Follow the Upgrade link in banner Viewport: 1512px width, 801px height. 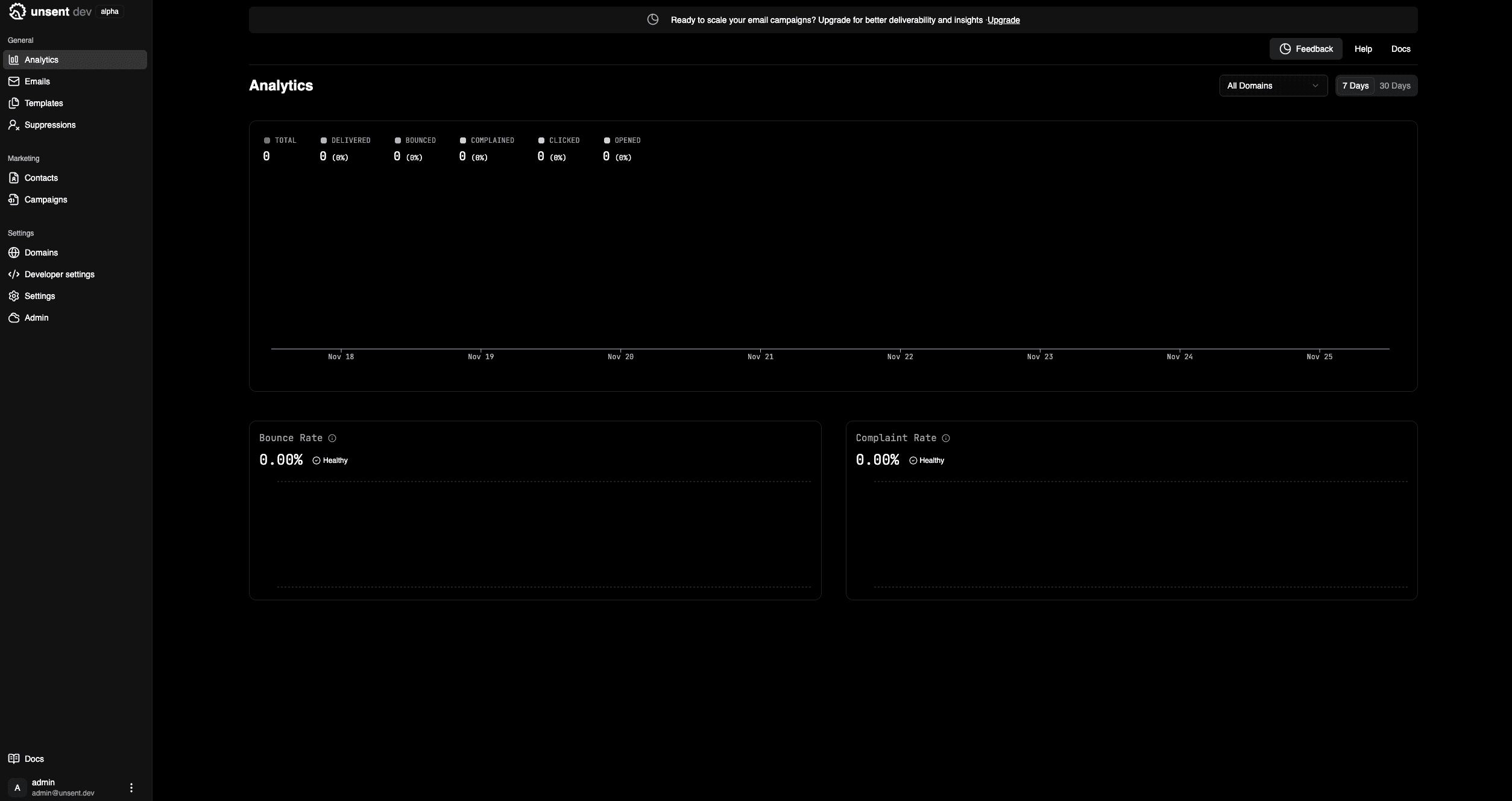(x=1003, y=20)
